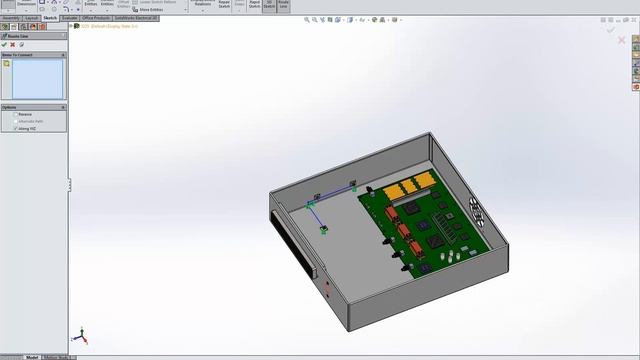
Task: Select the green connection point at route end
Action: click(324, 231)
